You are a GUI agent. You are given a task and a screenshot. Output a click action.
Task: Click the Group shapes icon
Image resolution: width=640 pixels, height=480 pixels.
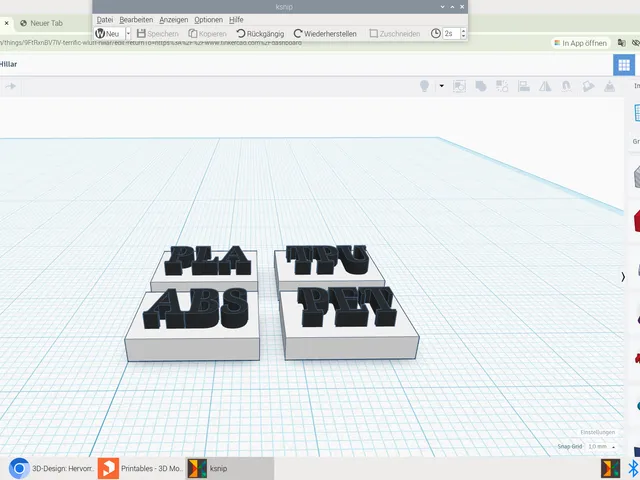pyautogui.click(x=481, y=86)
